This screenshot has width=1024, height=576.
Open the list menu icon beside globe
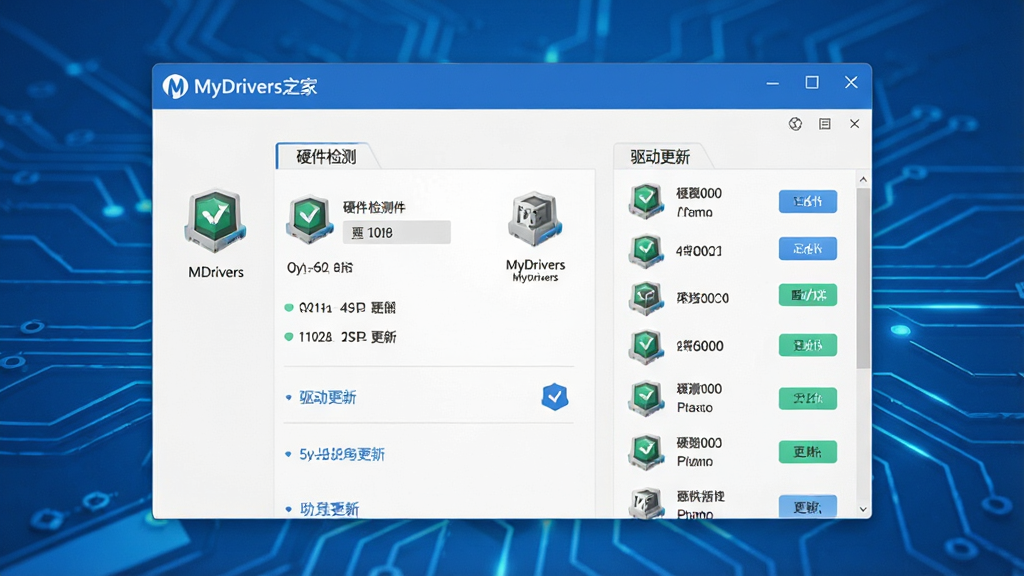click(825, 124)
